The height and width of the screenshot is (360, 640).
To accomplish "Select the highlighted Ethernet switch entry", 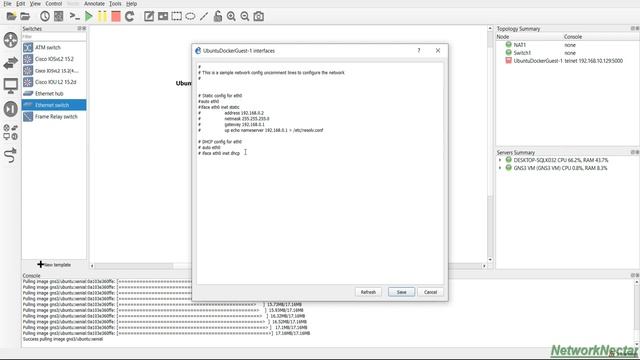I will 54,105.
